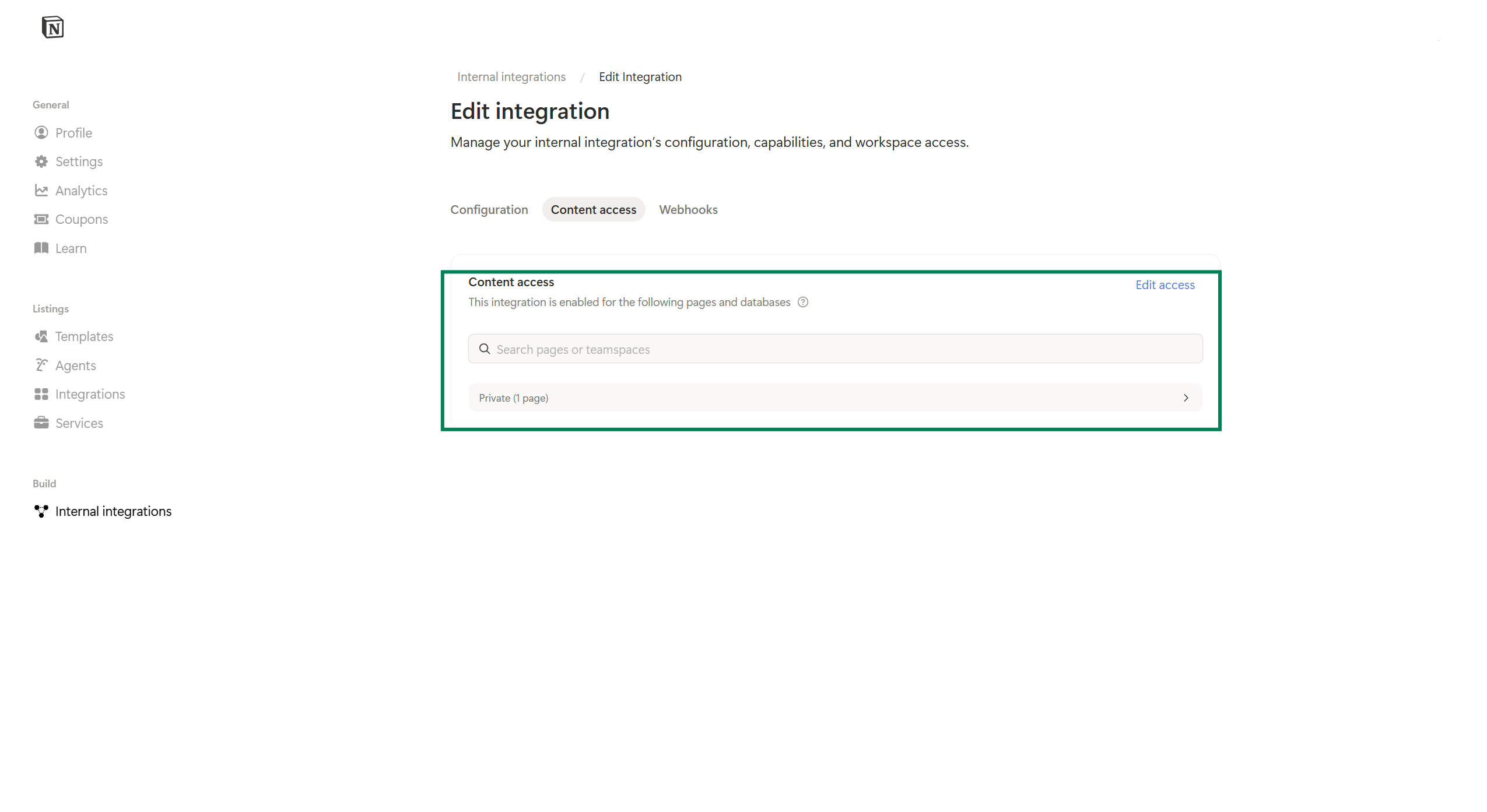The image size is (1487, 812).
Task: Click the Notion logo icon
Action: 52,27
